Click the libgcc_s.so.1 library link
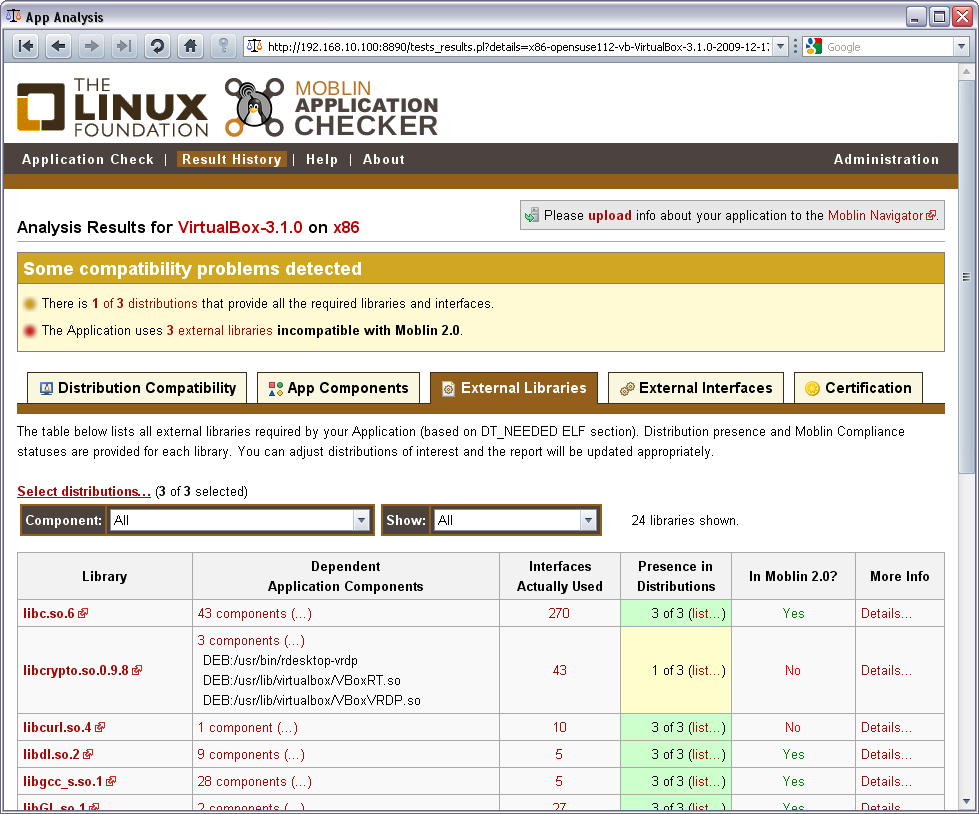Viewport: 979px width, 814px height. (x=62, y=781)
